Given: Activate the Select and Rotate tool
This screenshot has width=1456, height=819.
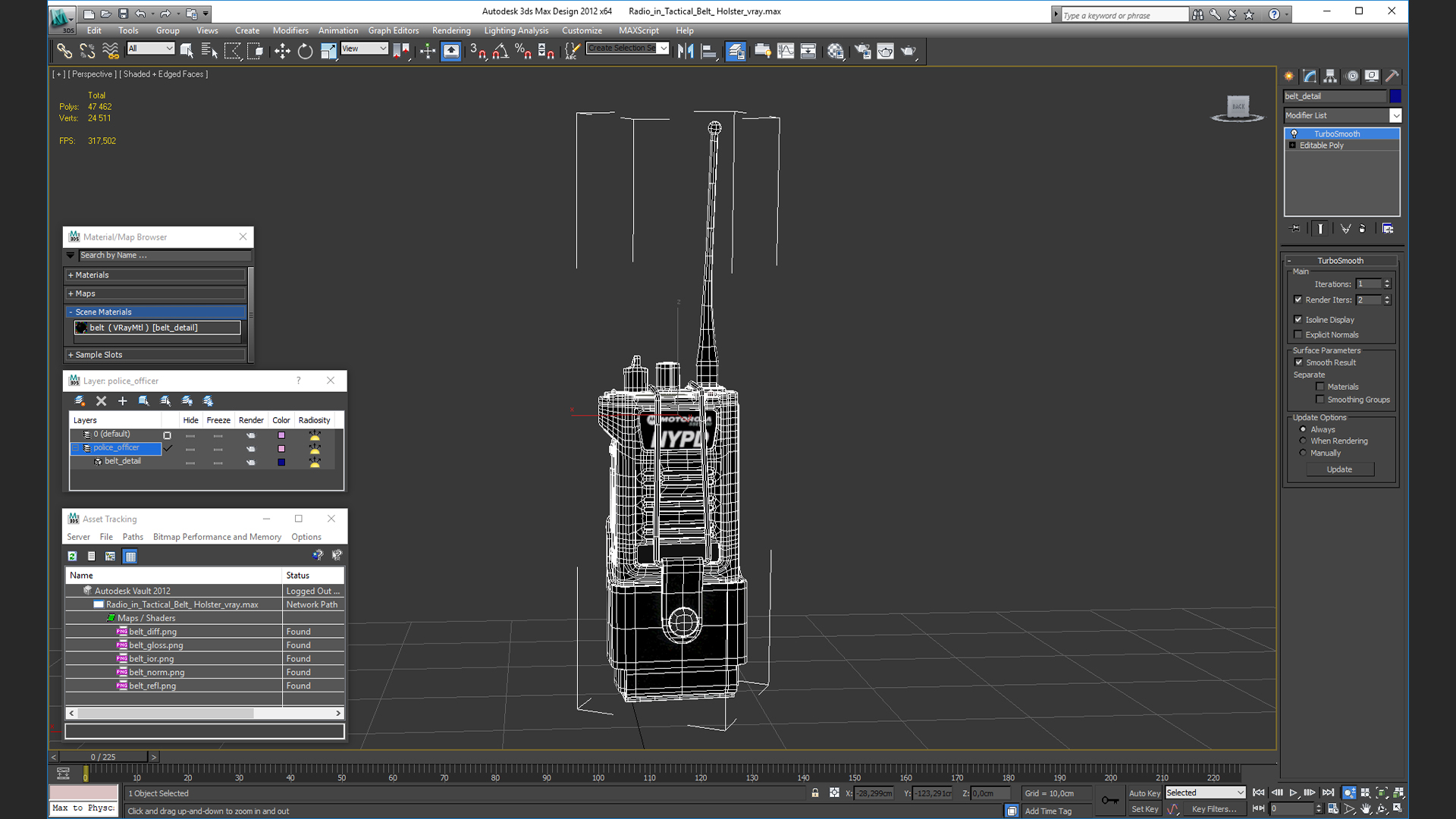Looking at the screenshot, I should tap(305, 51).
